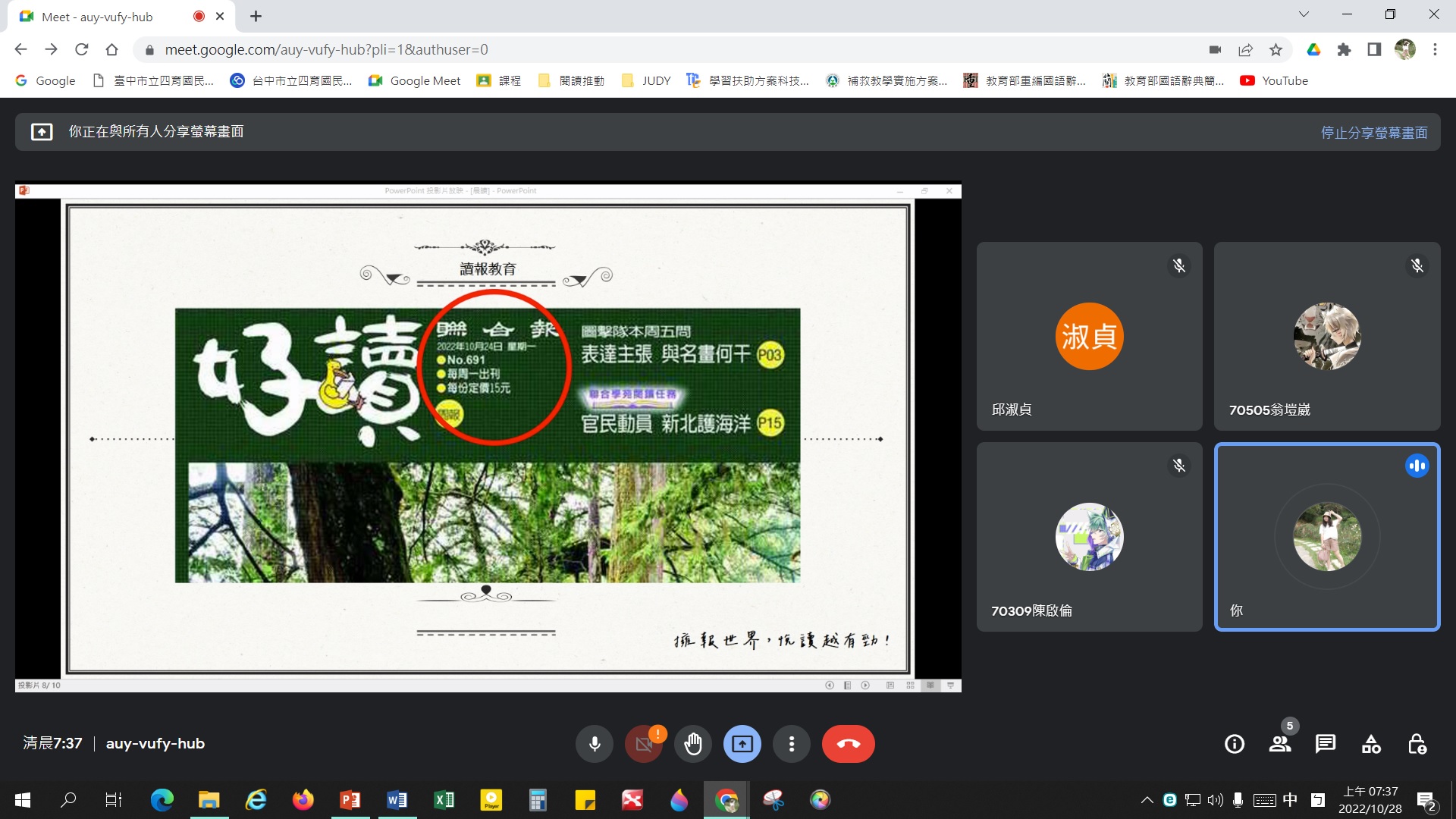Open the activities shapes icon
Screen dimensions: 1456x819
point(1371,744)
